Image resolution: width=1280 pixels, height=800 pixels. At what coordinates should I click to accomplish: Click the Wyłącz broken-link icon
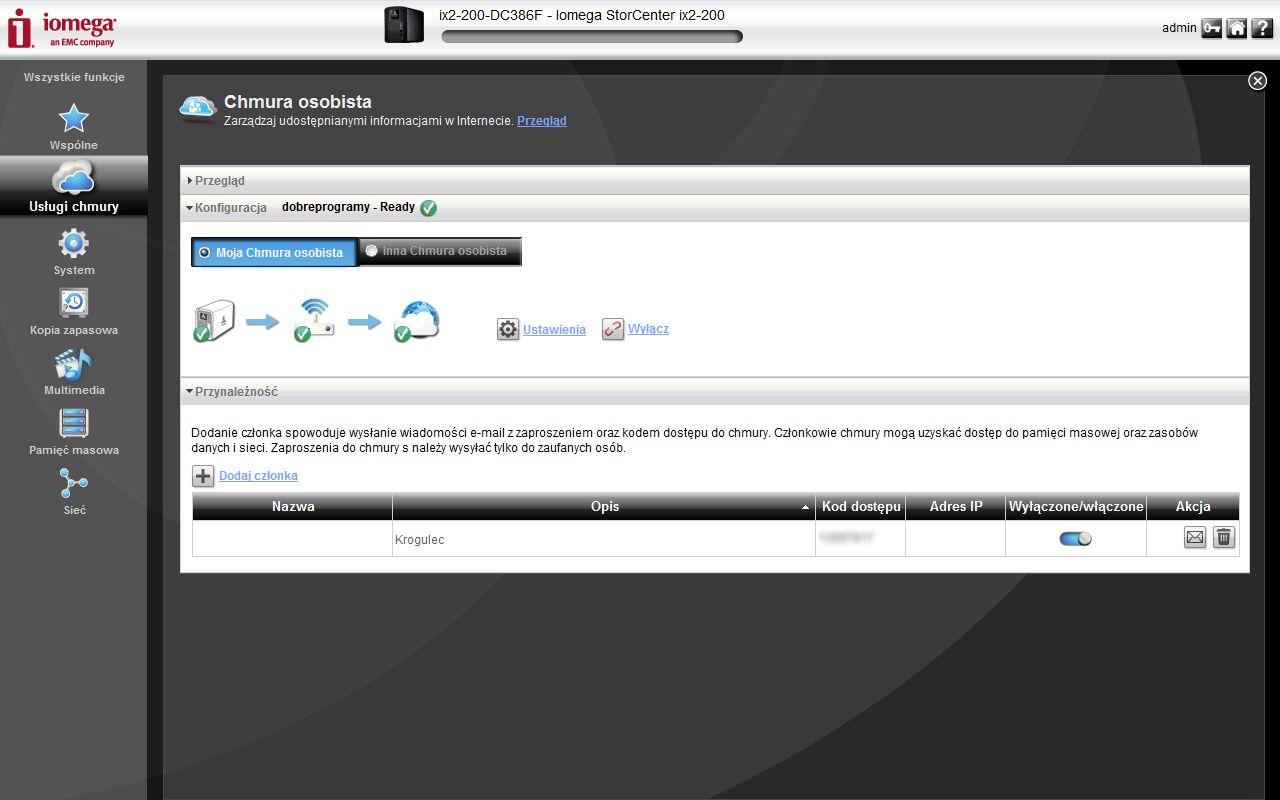[613, 329]
